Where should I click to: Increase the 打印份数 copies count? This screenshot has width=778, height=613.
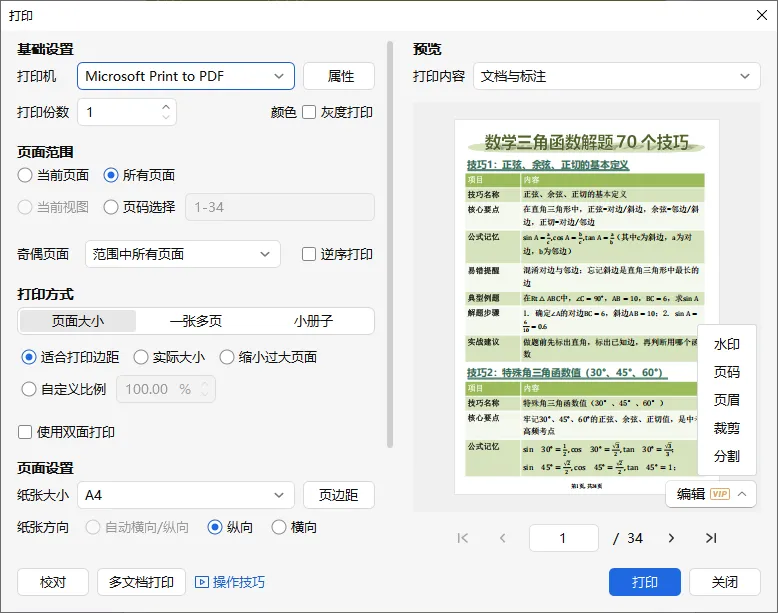(166, 106)
